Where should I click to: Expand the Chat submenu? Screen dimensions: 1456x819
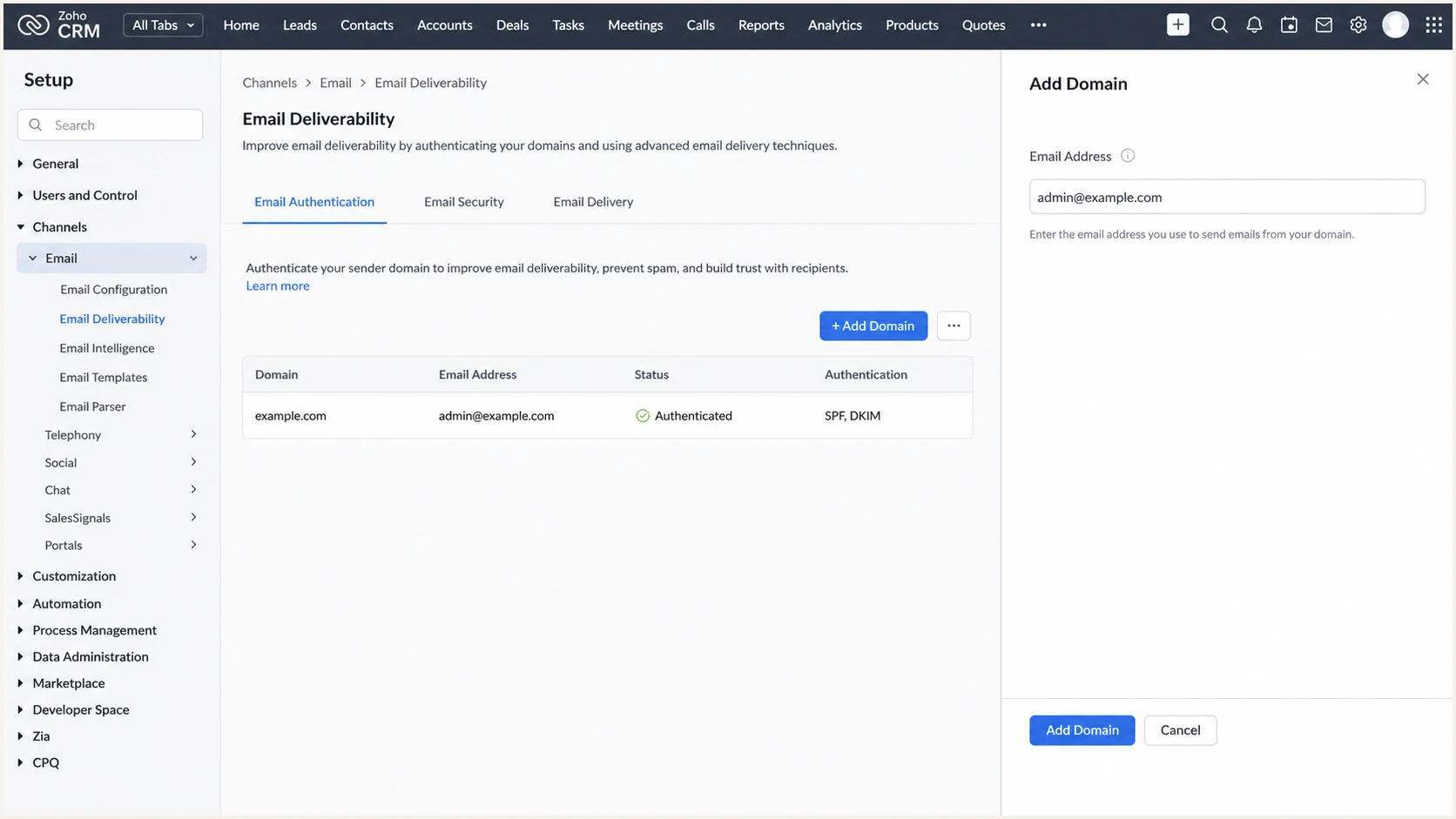(x=193, y=490)
